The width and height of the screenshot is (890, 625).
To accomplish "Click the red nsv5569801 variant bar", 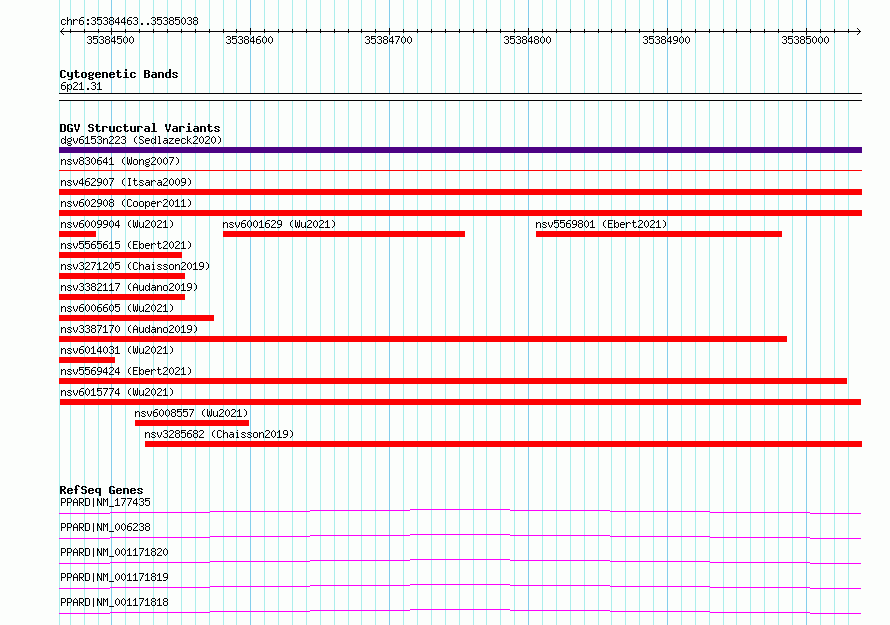I will click(659, 234).
